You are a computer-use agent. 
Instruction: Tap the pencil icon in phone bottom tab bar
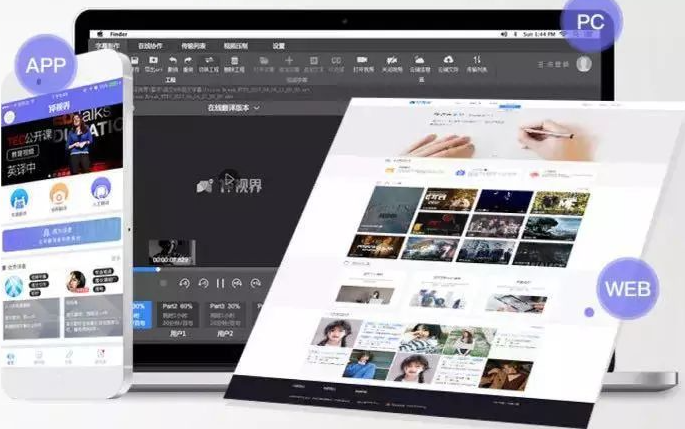point(69,355)
